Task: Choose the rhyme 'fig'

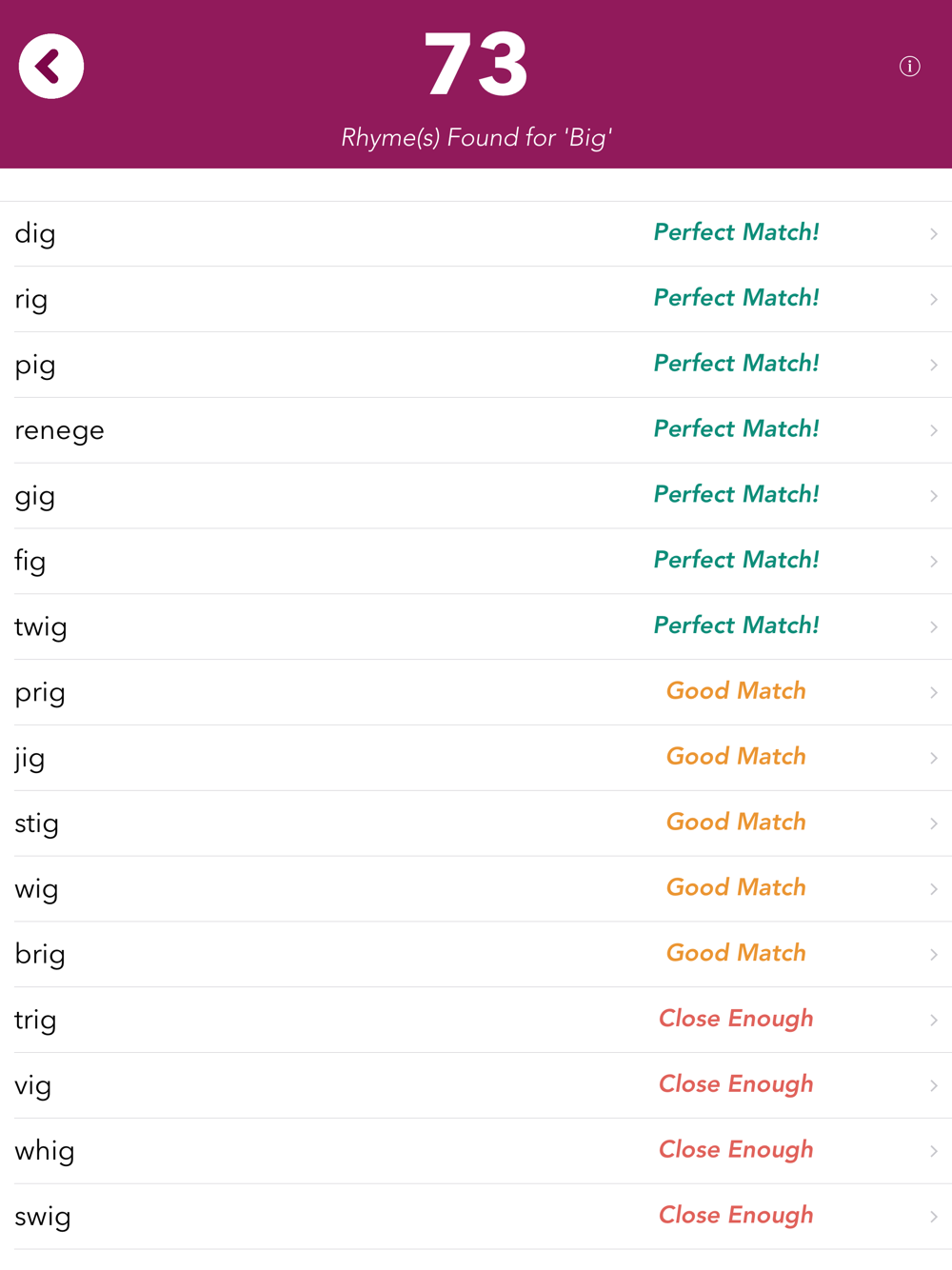Action: 30,562
